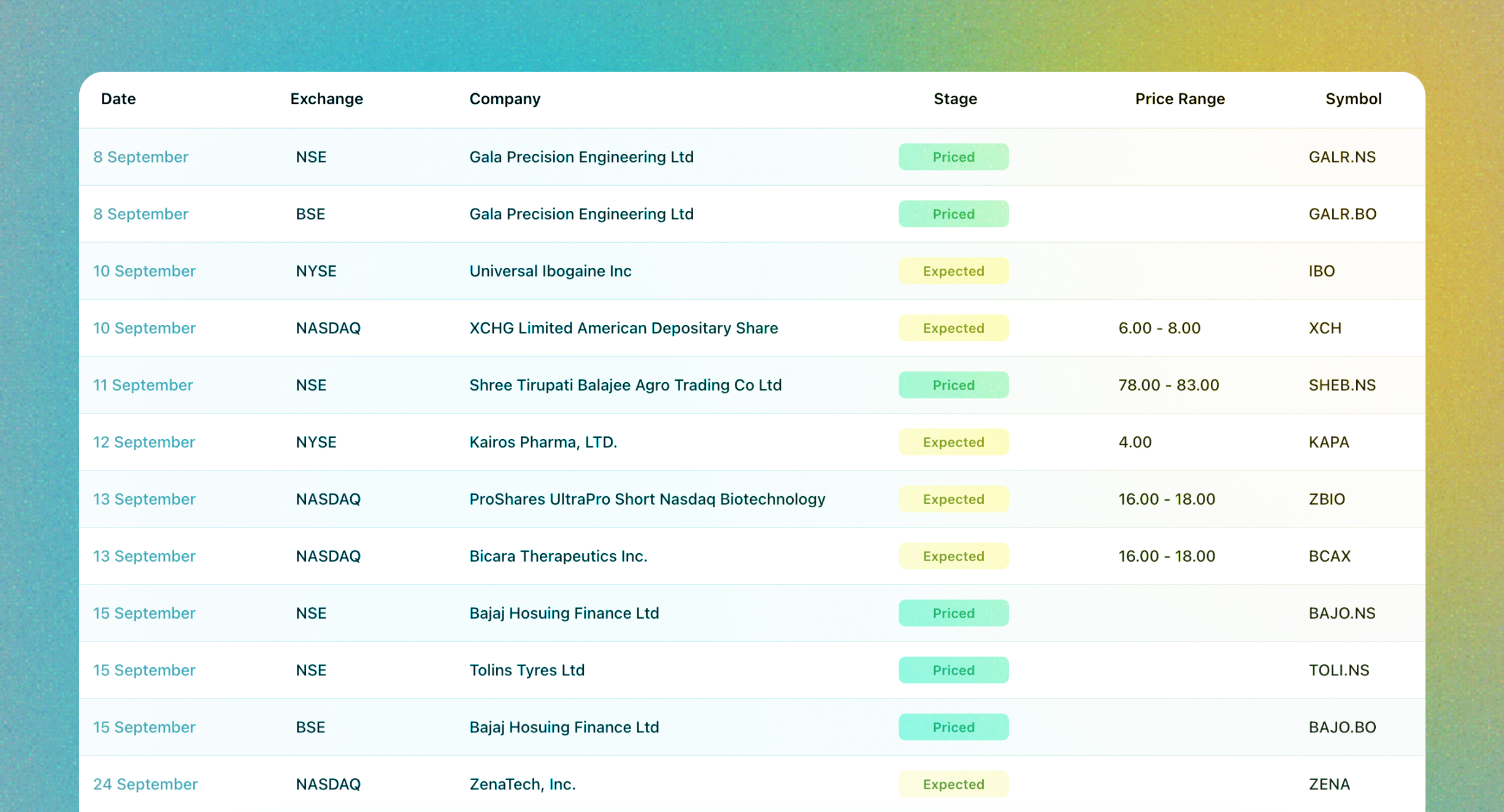Select symbol BAJO.BO

[1343, 727]
